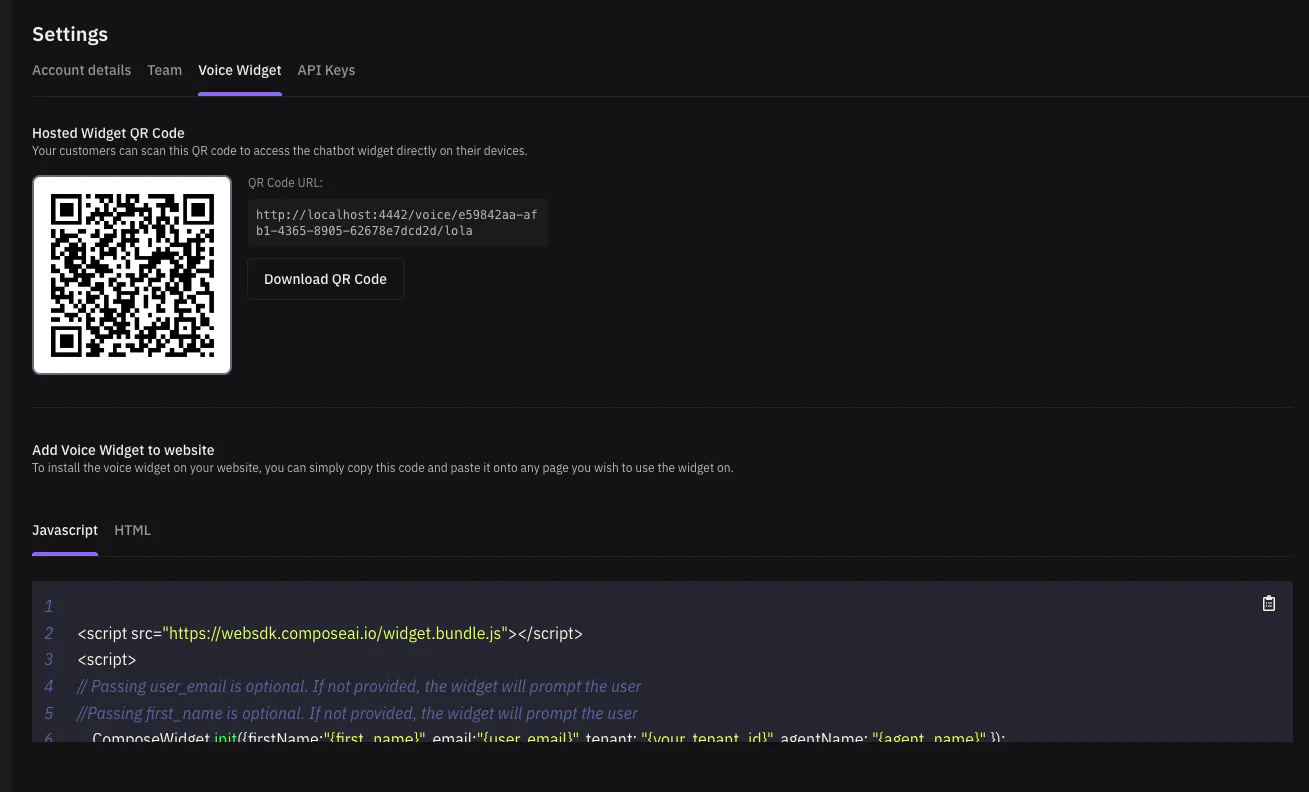The image size is (1309, 792).
Task: Go to the API Keys tab
Action: (x=326, y=70)
